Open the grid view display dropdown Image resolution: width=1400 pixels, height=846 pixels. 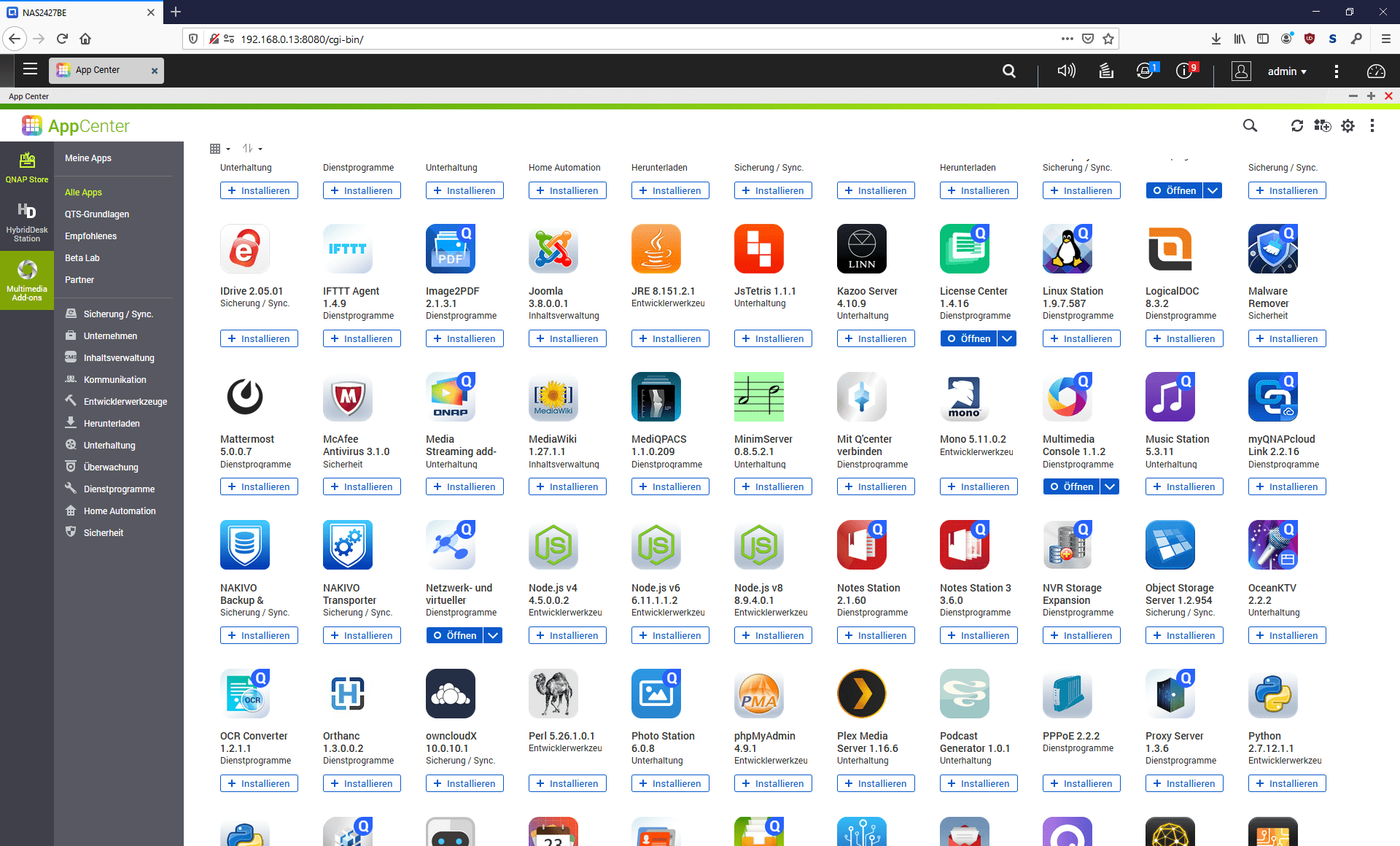tap(219, 148)
